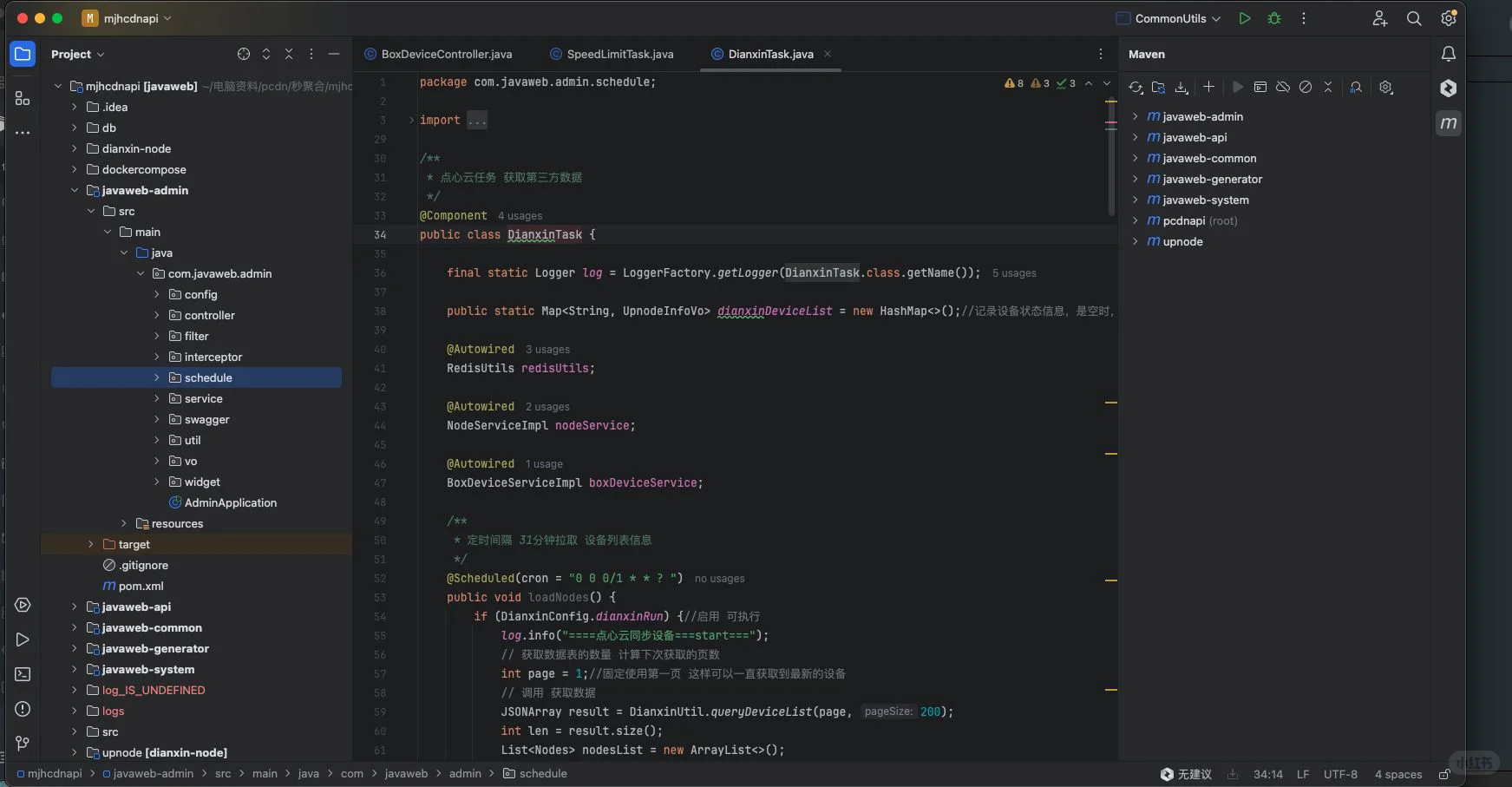Select pom.xml file in Project tree

coord(133,586)
